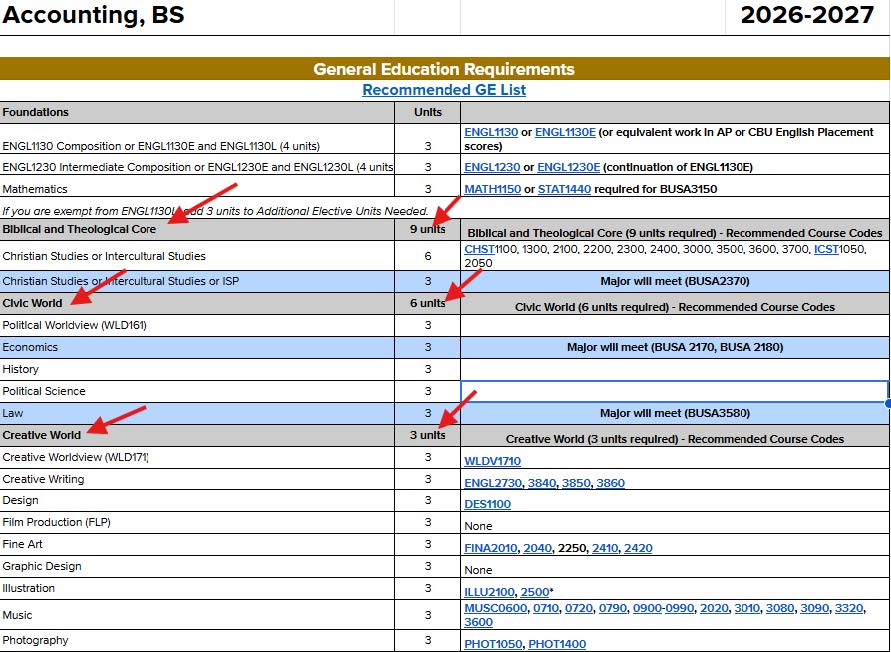The height and width of the screenshot is (652, 891).
Task: Follow the ENGL1230E course link
Action: coord(568,167)
